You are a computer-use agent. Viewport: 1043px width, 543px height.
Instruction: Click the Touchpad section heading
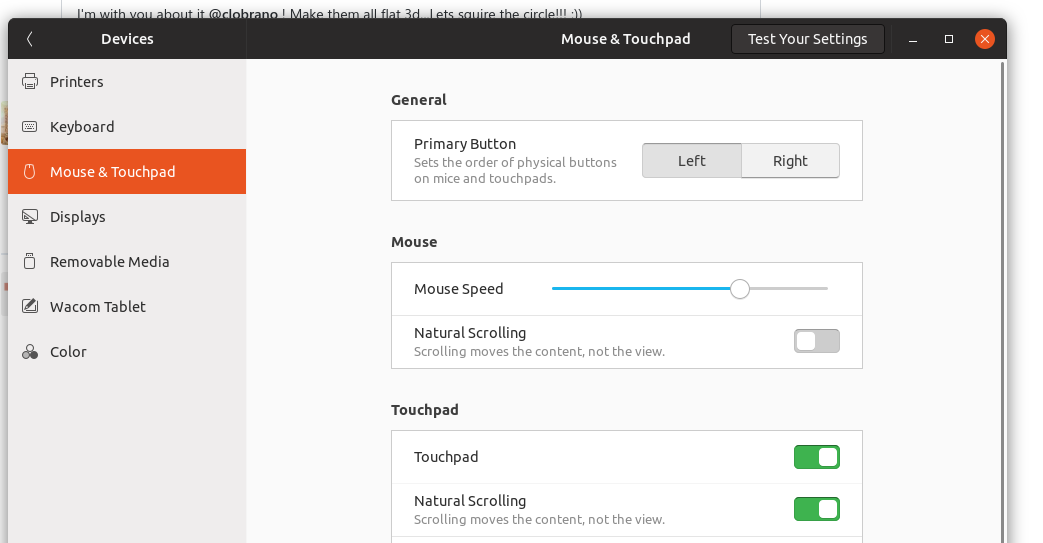[424, 410]
